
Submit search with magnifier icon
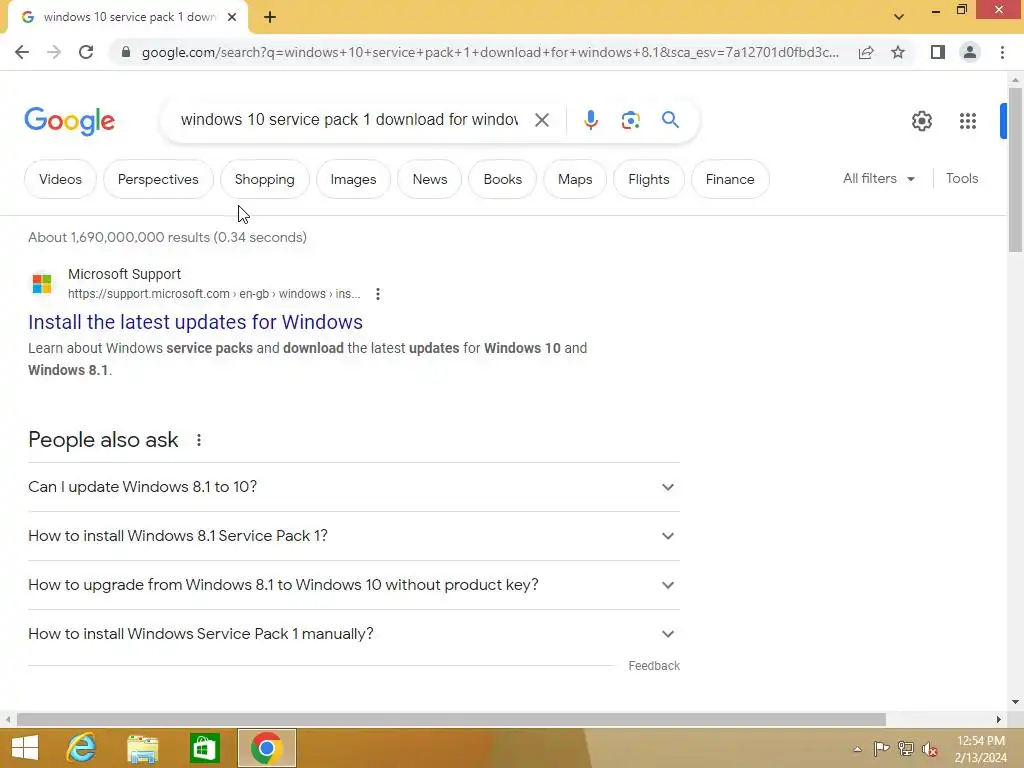(670, 120)
